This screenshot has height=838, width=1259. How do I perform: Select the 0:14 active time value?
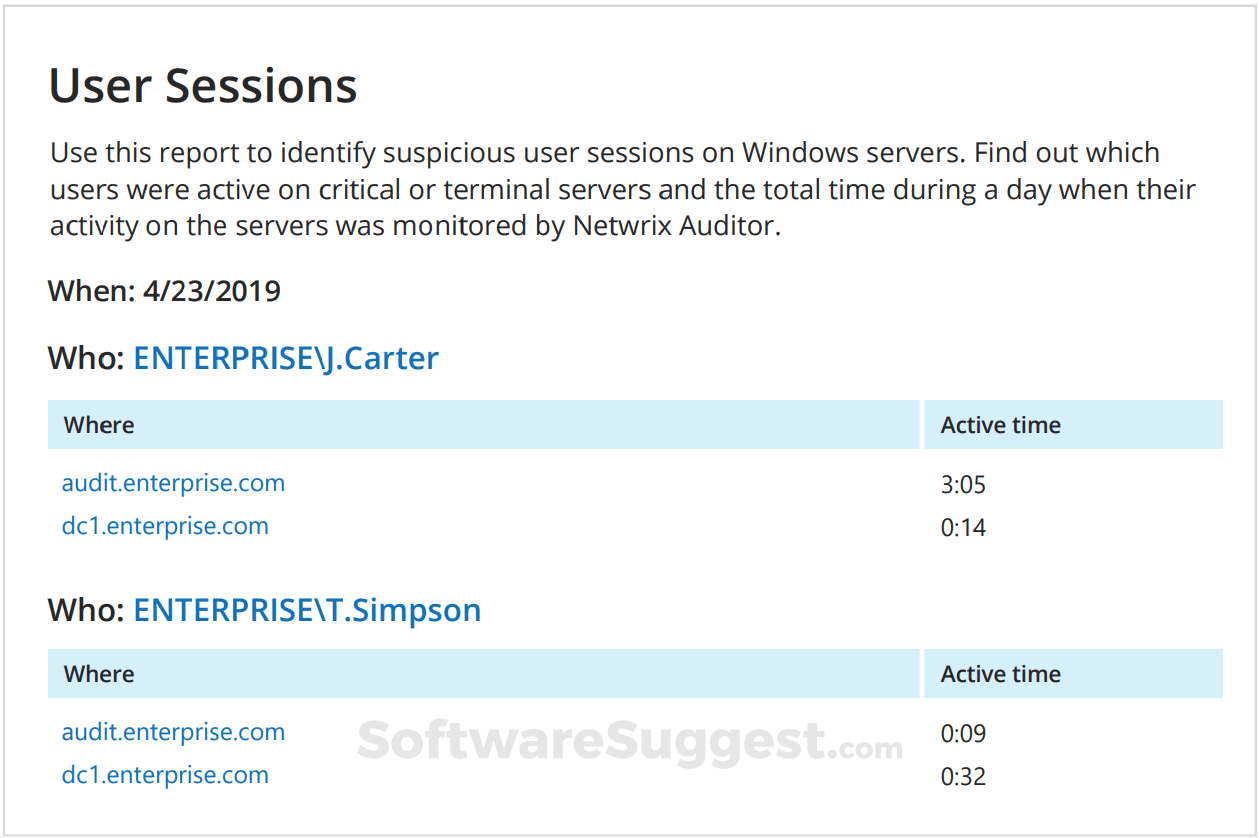(963, 528)
